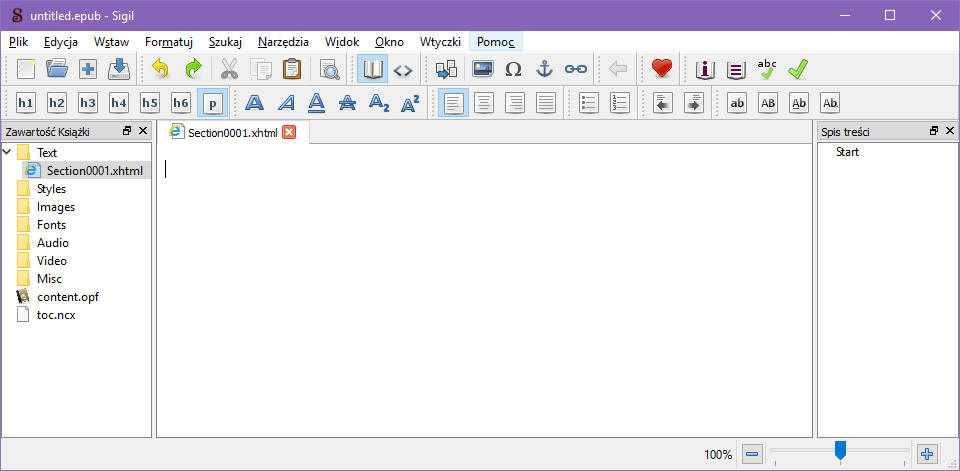Click the red heart Donate icon
This screenshot has height=471, width=960.
[661, 69]
